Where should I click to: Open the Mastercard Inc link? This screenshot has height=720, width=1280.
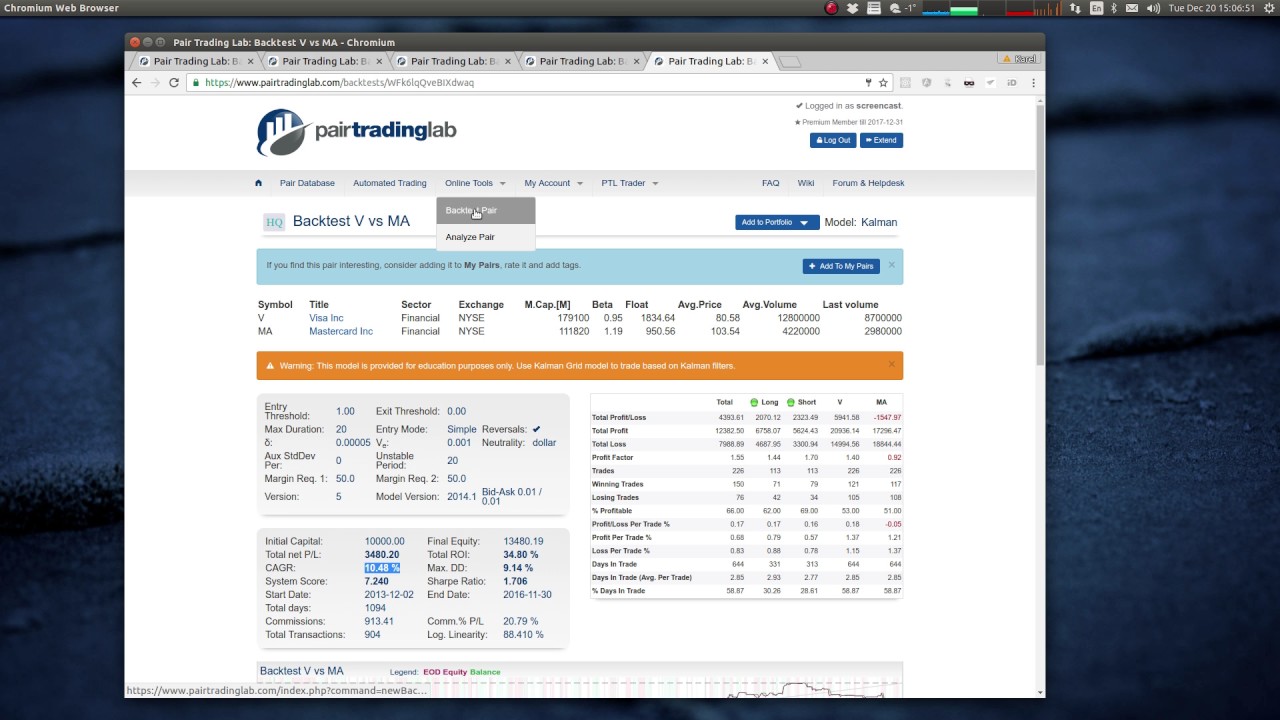click(341, 331)
